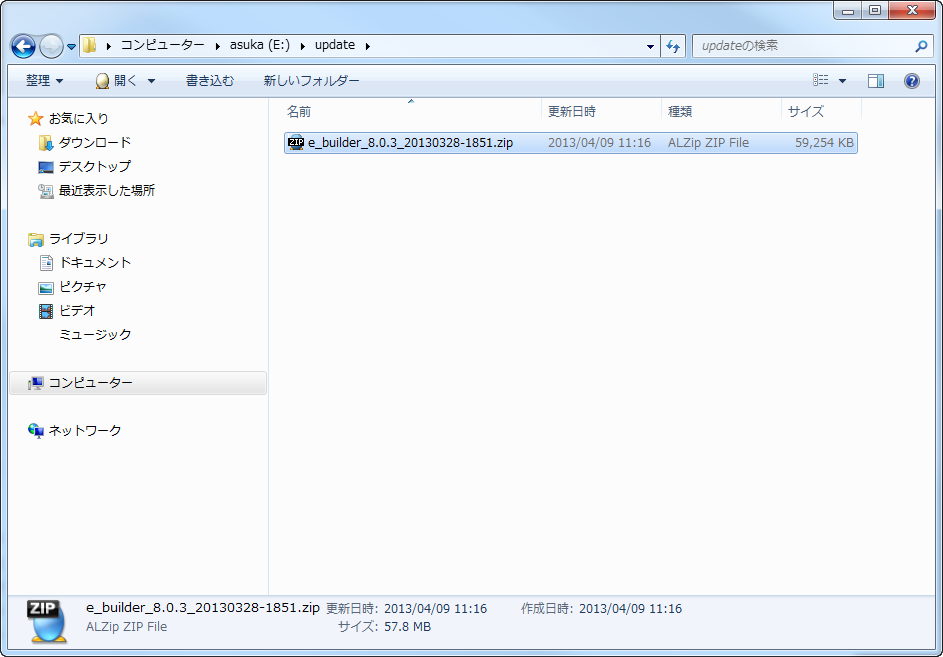Click the 作成日時 value in details pane
Image resolution: width=943 pixels, height=657 pixels.
coord(630,608)
